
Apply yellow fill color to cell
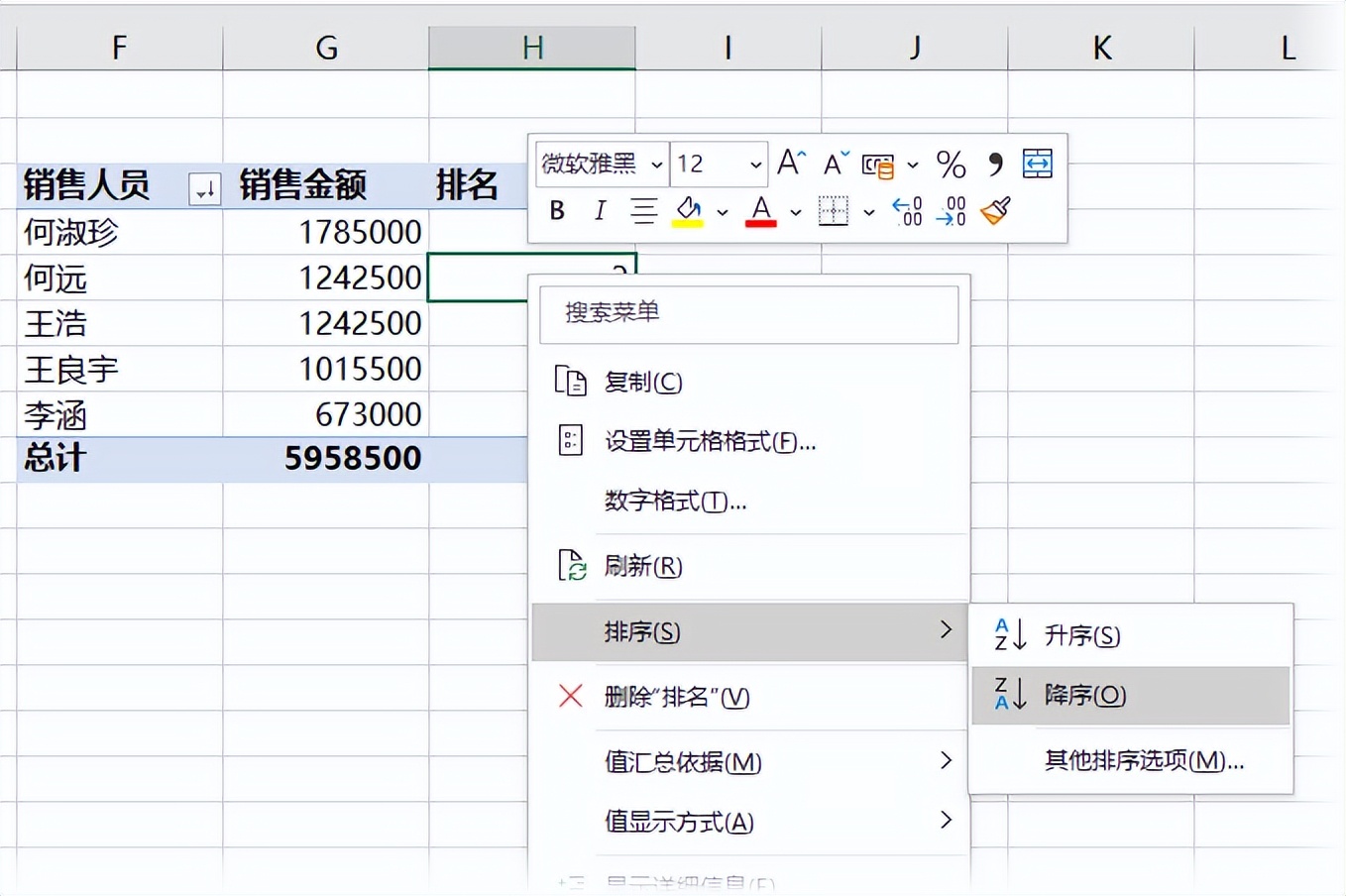click(x=688, y=211)
